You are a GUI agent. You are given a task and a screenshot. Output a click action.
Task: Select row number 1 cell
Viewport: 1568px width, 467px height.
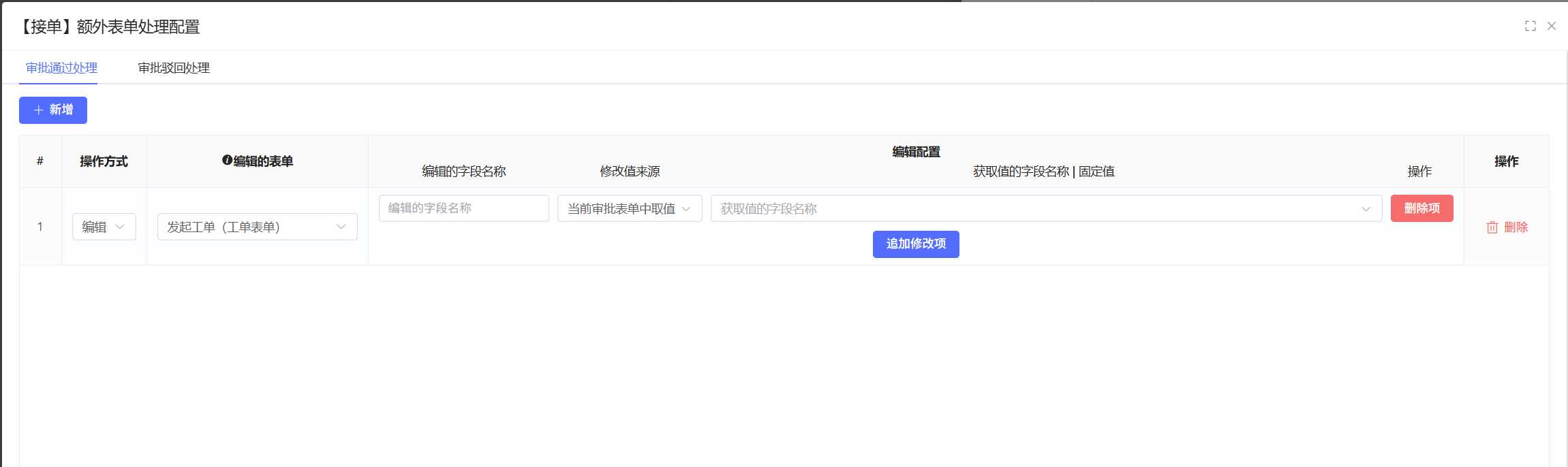[x=40, y=227]
